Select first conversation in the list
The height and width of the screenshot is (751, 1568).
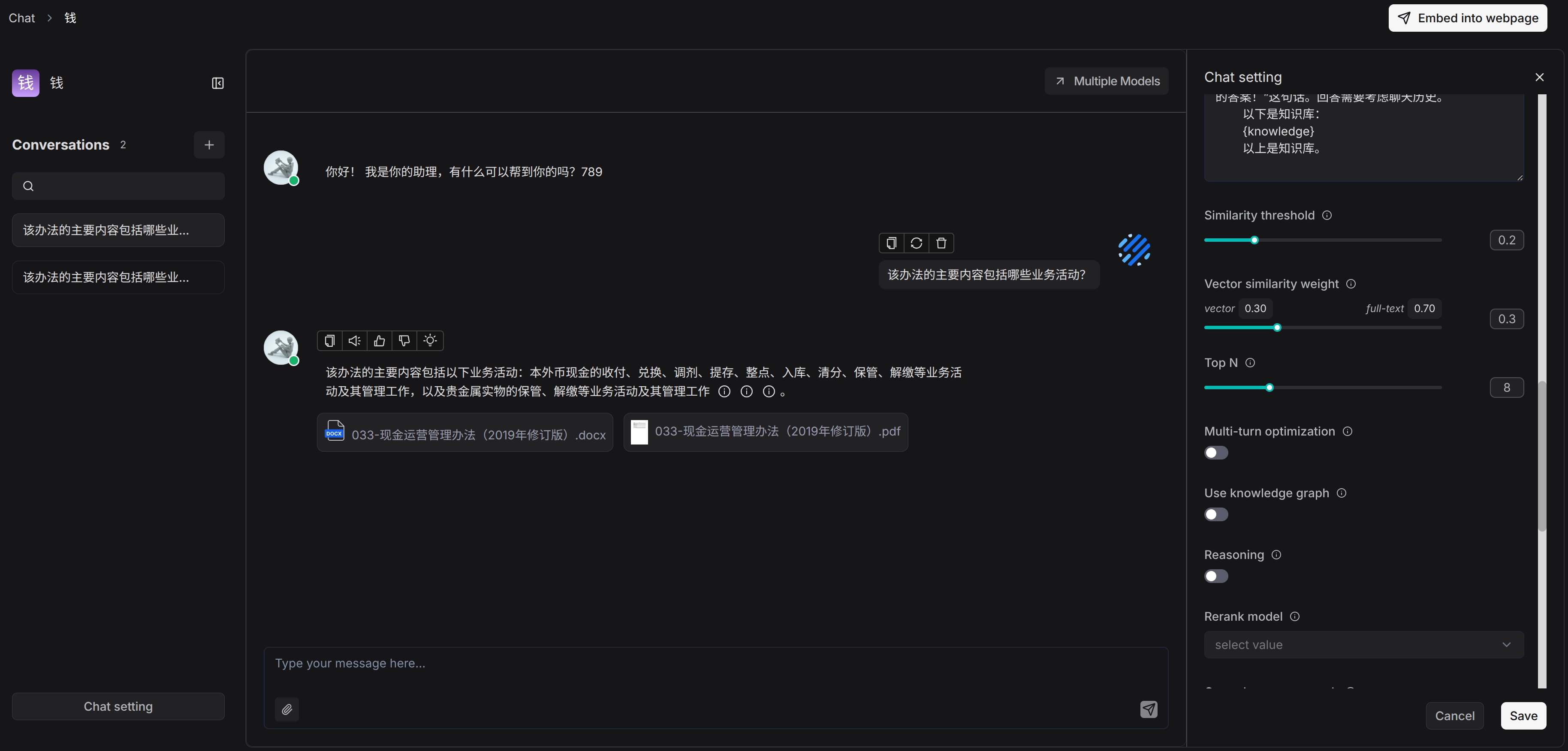(x=118, y=230)
